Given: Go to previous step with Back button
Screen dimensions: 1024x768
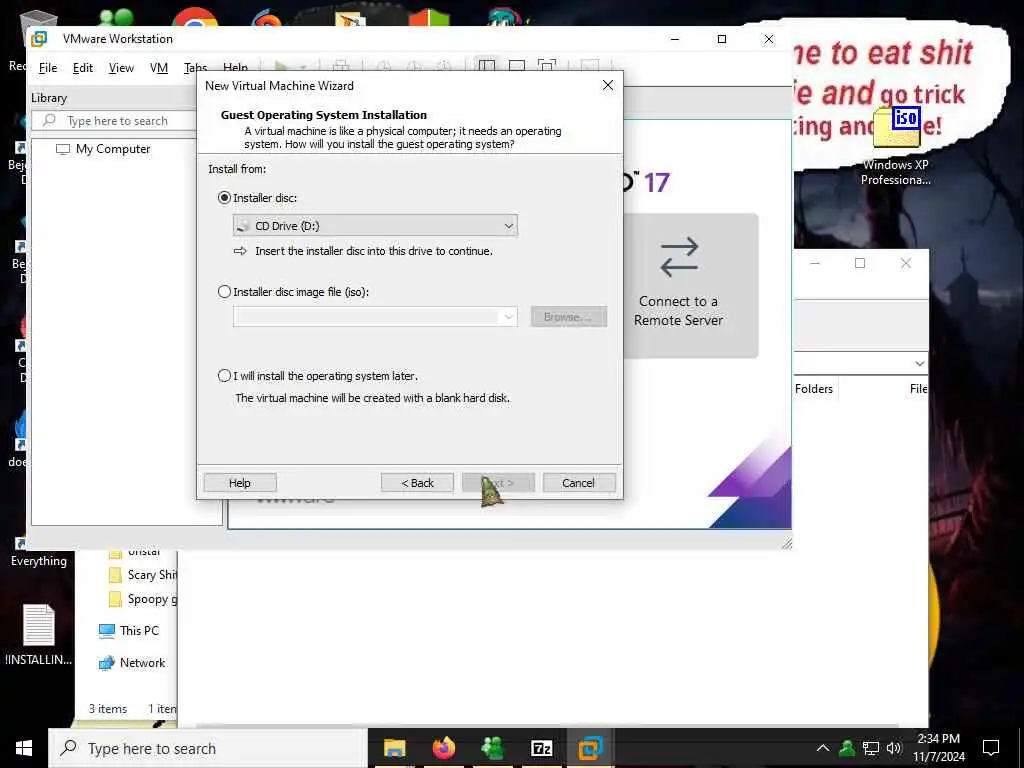Looking at the screenshot, I should tap(417, 483).
